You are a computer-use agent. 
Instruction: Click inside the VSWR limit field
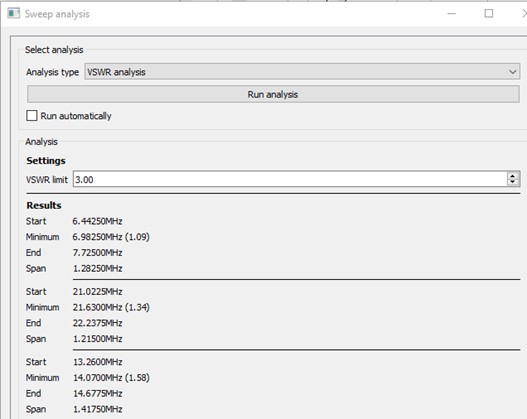[x=290, y=179]
